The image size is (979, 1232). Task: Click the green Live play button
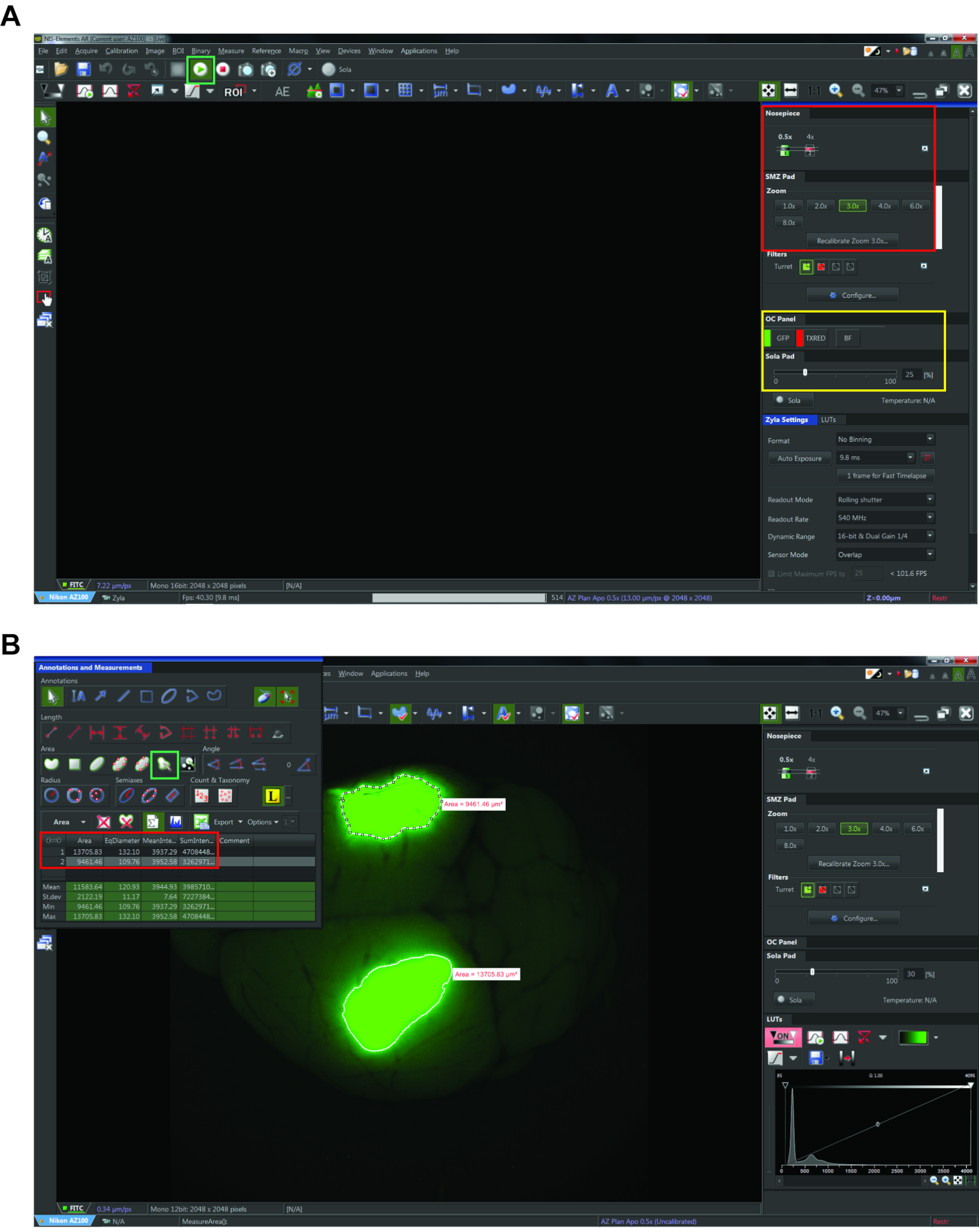(200, 69)
